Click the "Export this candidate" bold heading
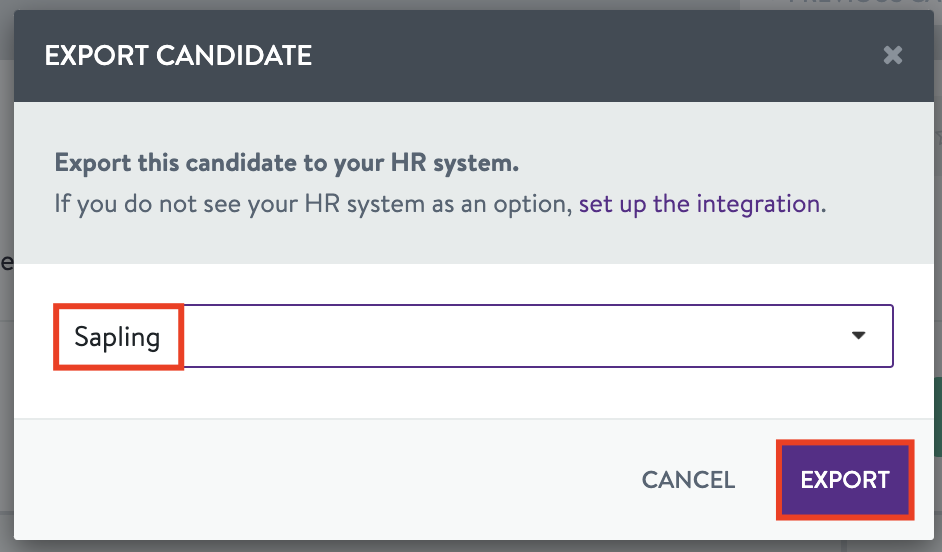The image size is (942, 552). pos(286,163)
